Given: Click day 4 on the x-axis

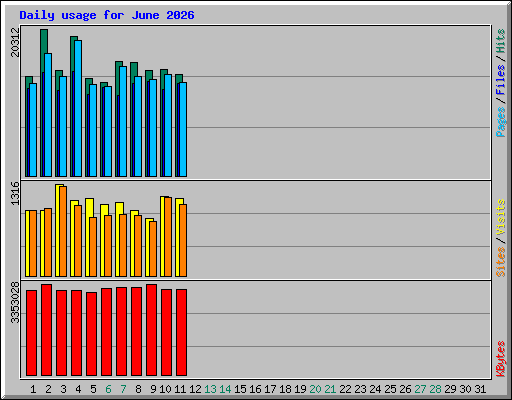Looking at the screenshot, I should click(x=78, y=389).
